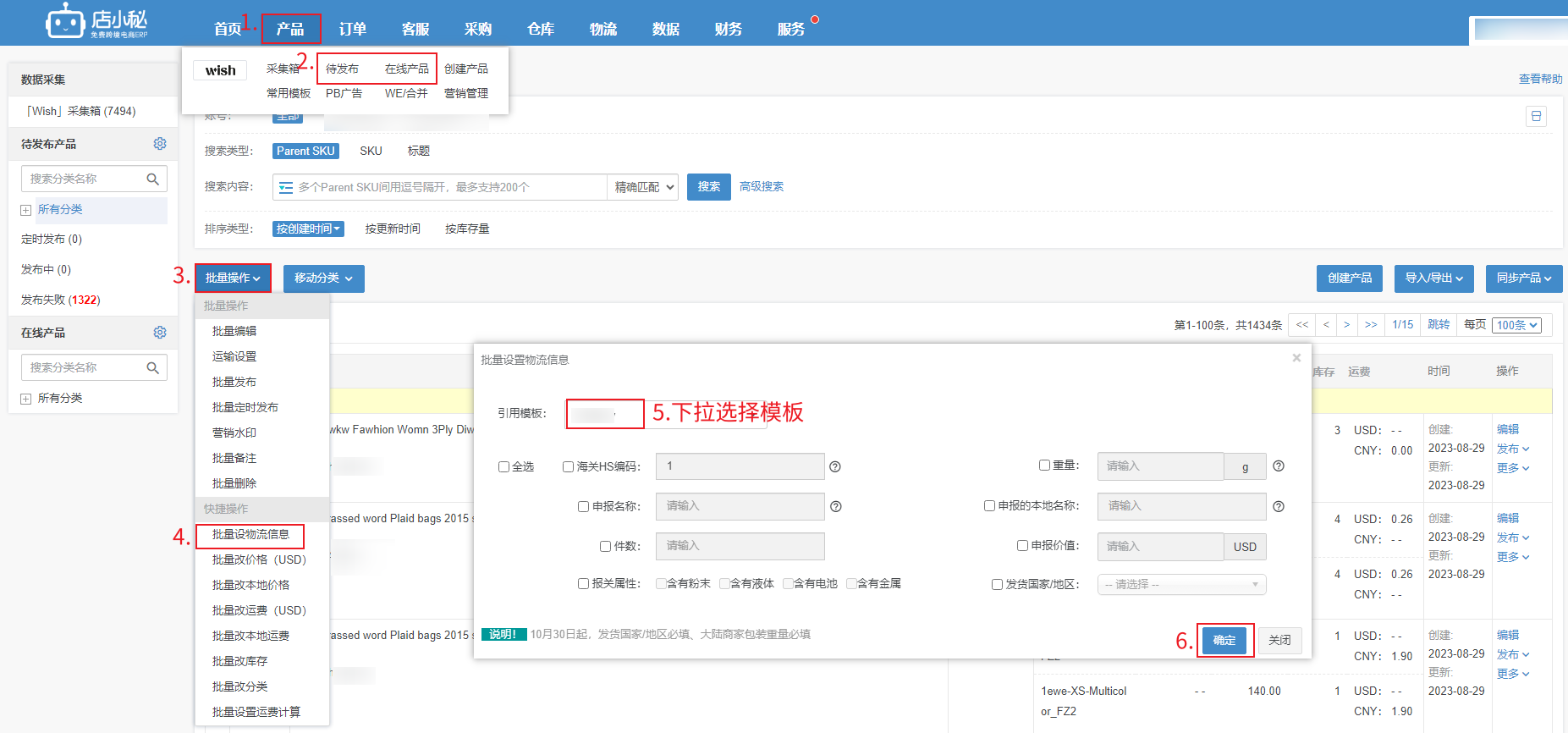
Task: Open the 订单 top navigation menu
Action: 353,29
